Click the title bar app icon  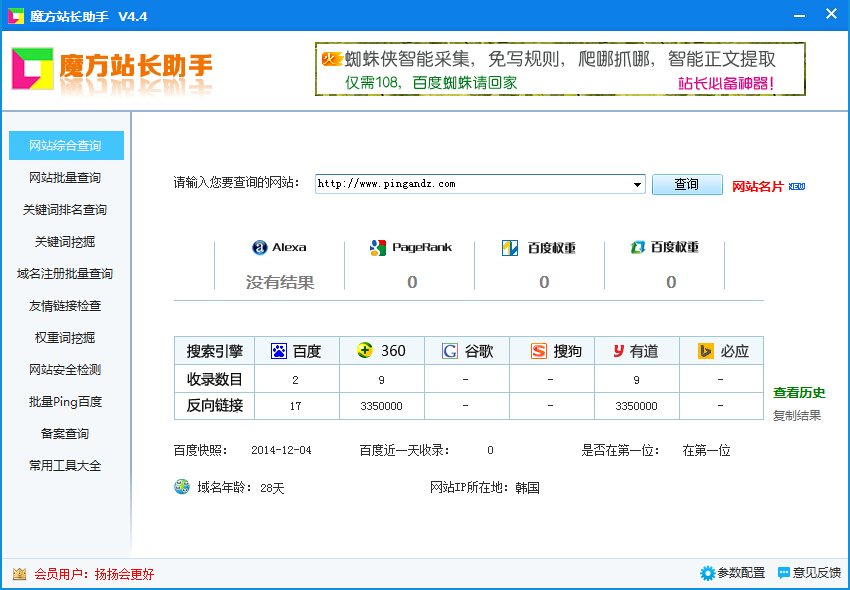coord(16,16)
